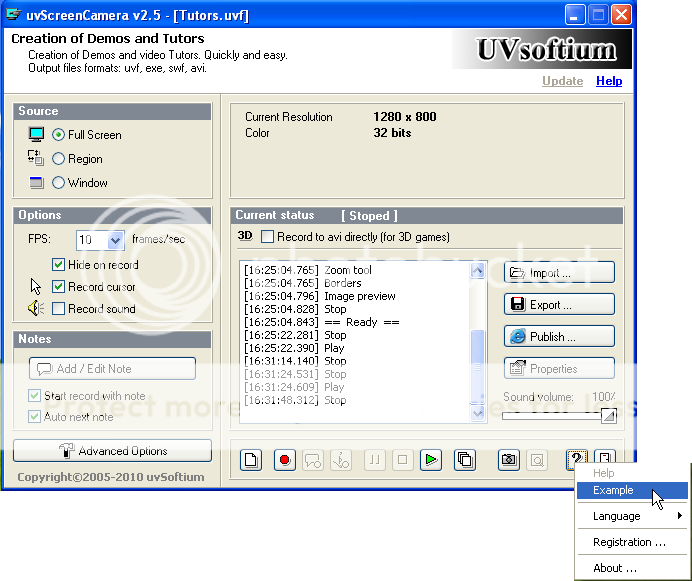The height and width of the screenshot is (581, 692).
Task: Select the Region source radio button
Action: pos(58,158)
